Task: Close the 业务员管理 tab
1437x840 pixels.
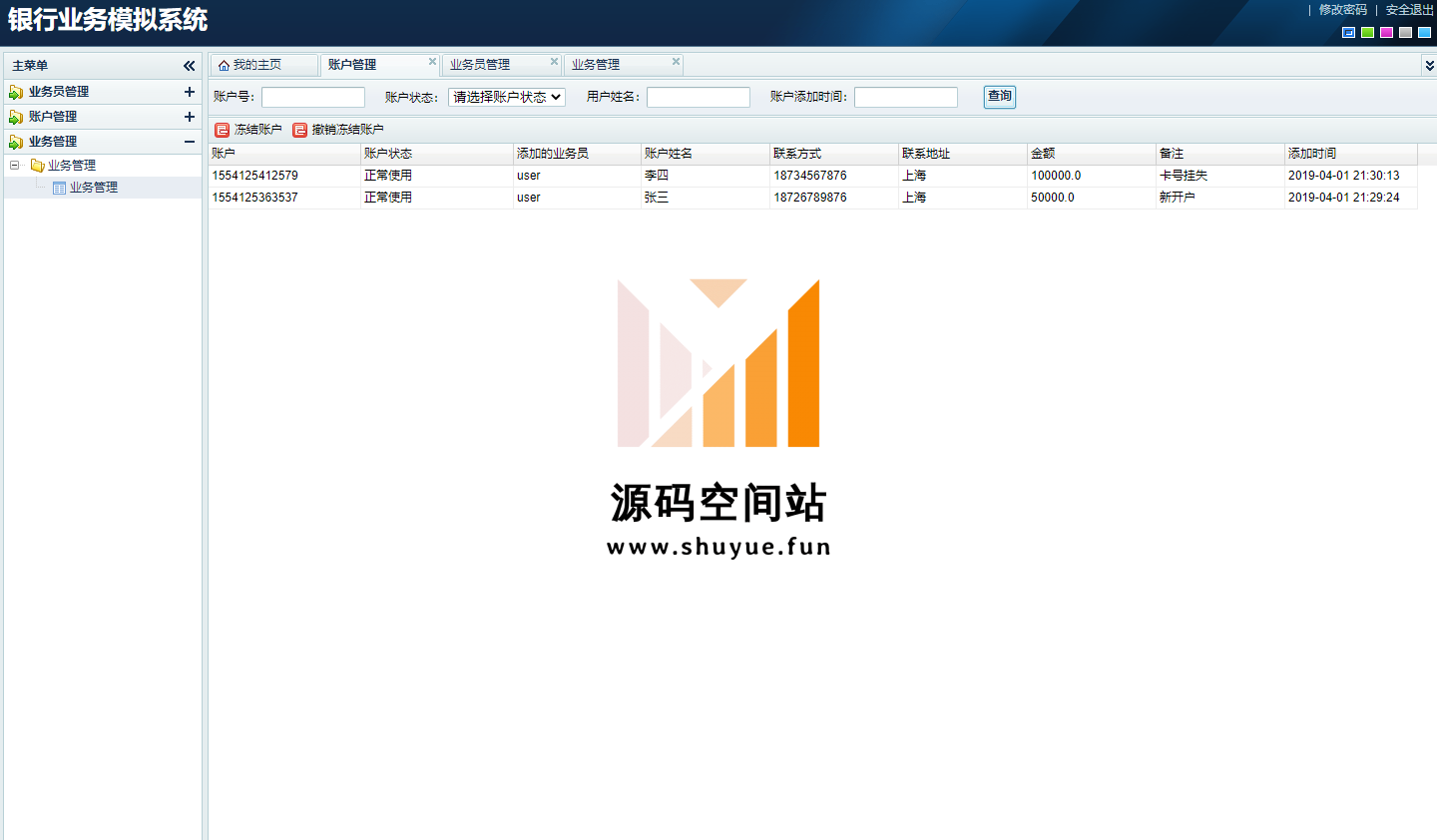Action: 554,62
